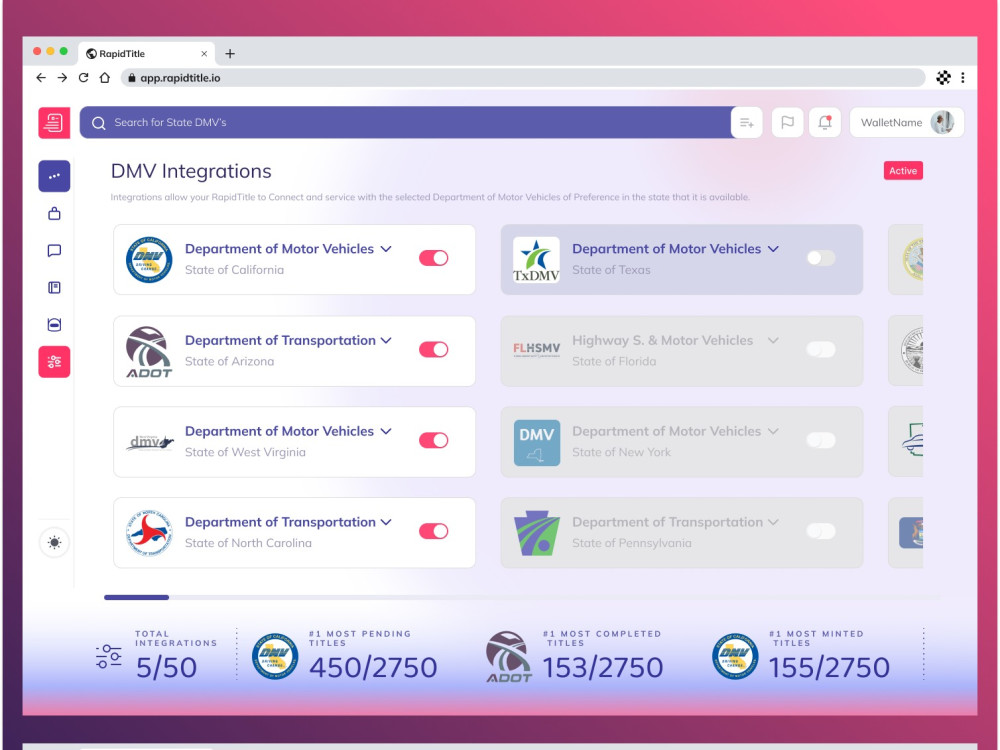Screen dimensions: 1000x750
Task: Click the State of Texas text
Action: point(611,270)
